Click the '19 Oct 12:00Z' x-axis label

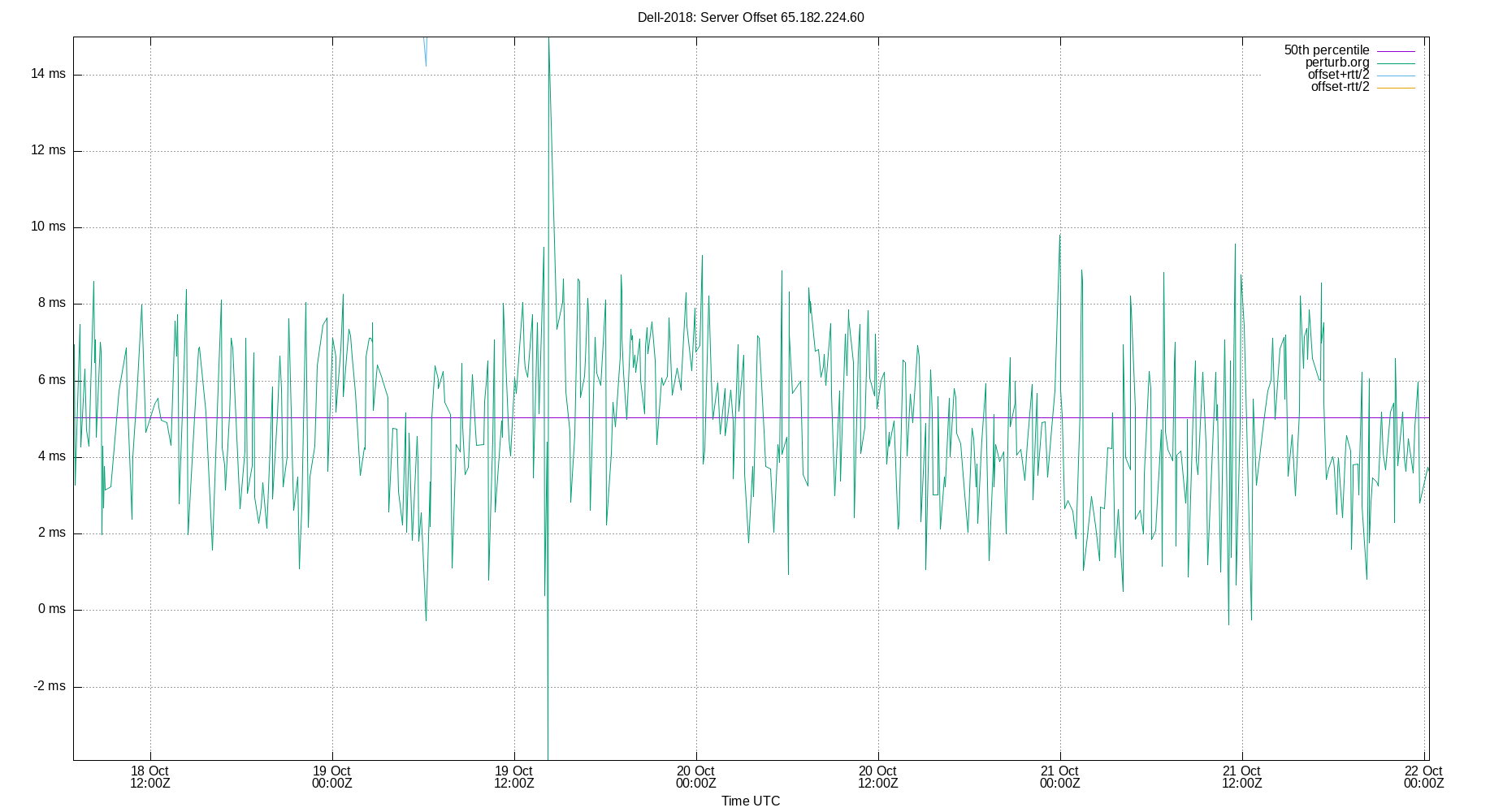[514, 777]
